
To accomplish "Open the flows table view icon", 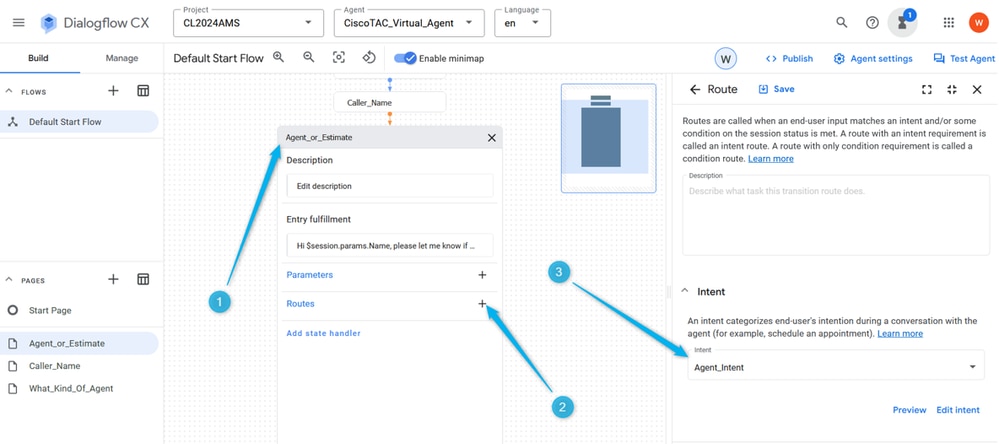I will (143, 91).
